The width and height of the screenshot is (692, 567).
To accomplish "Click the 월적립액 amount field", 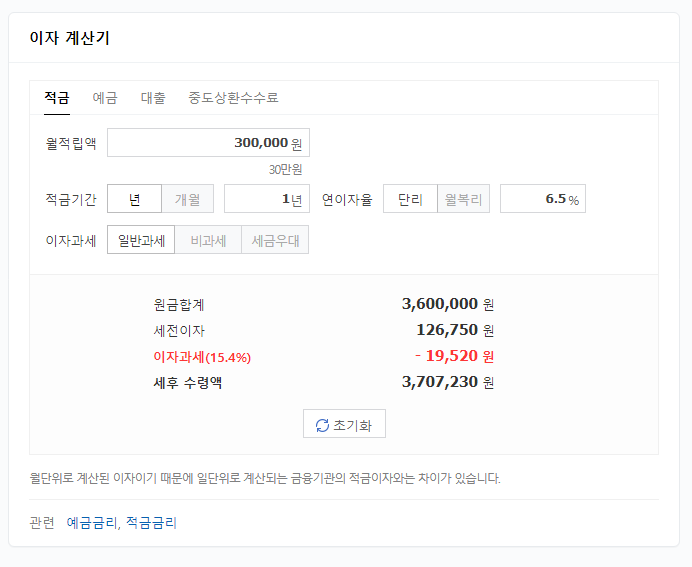I will tap(208, 143).
